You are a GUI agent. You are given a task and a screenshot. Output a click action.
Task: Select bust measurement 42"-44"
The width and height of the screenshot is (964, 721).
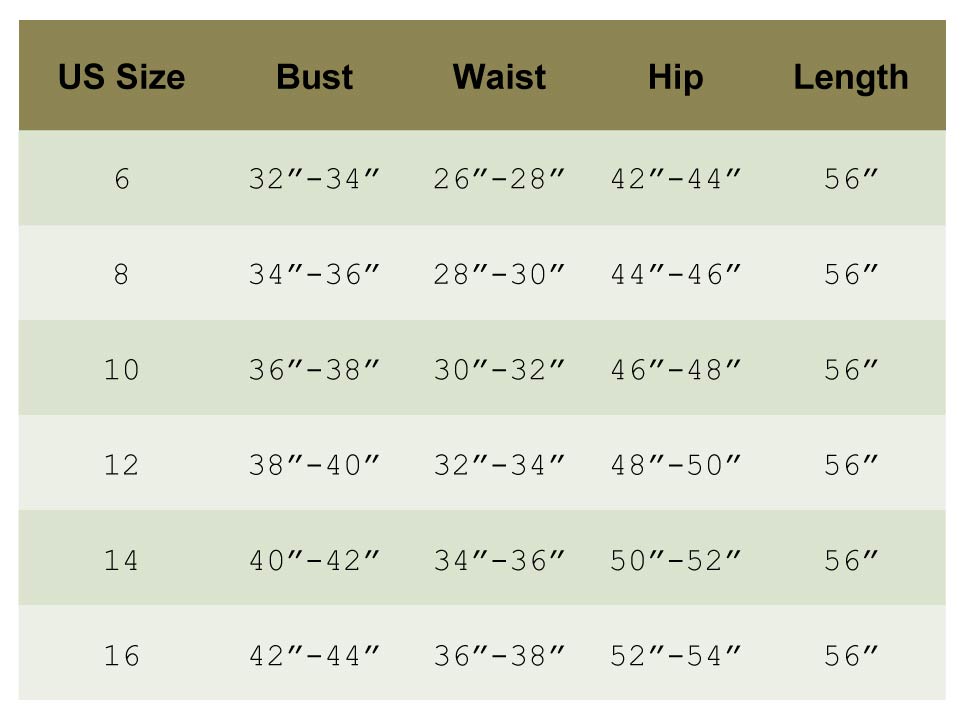pos(315,656)
